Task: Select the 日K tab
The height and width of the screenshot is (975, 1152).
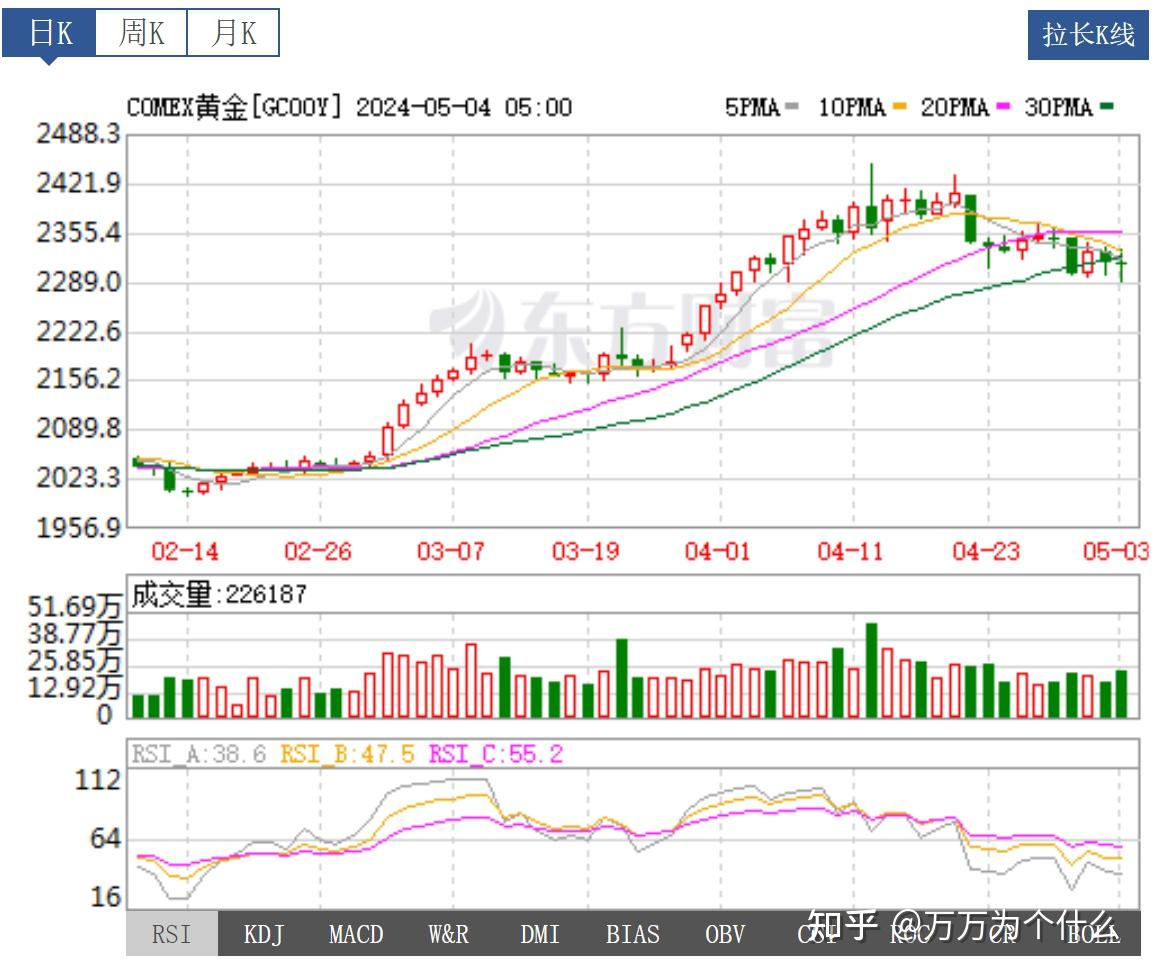Action: [x=51, y=33]
